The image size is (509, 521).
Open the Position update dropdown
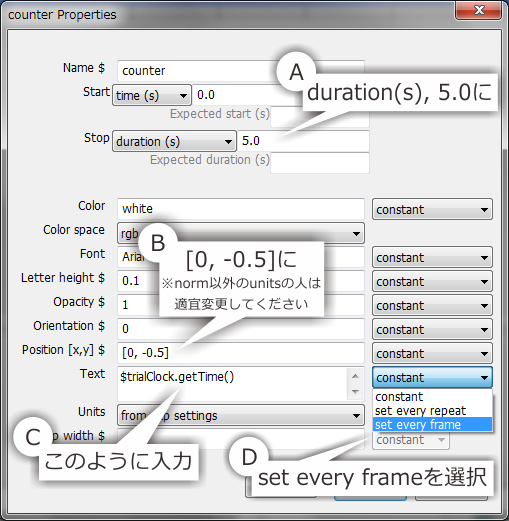tap(432, 353)
